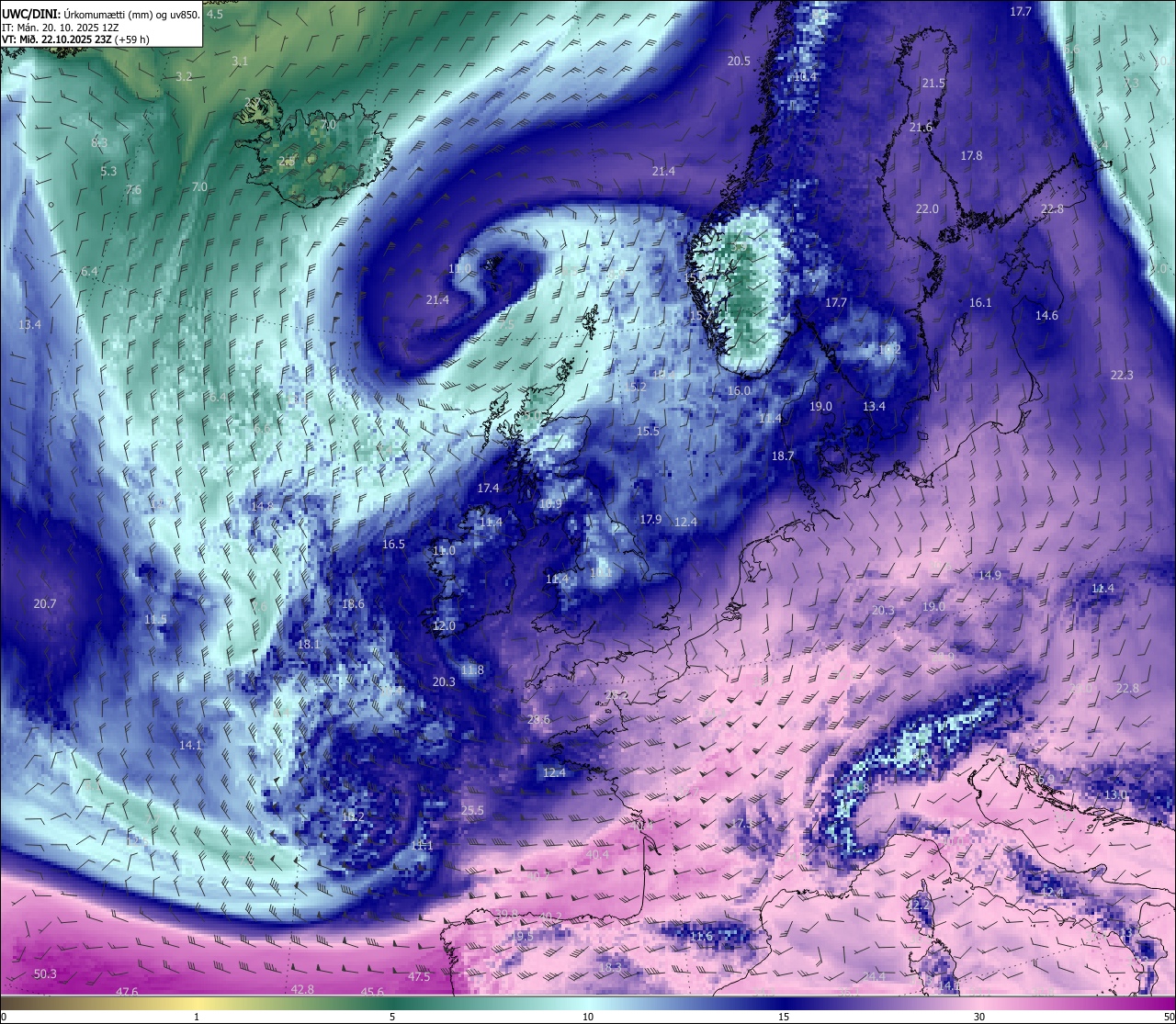Click the color scale tick label 1
This screenshot has height=1024, width=1176.
pos(197,1017)
